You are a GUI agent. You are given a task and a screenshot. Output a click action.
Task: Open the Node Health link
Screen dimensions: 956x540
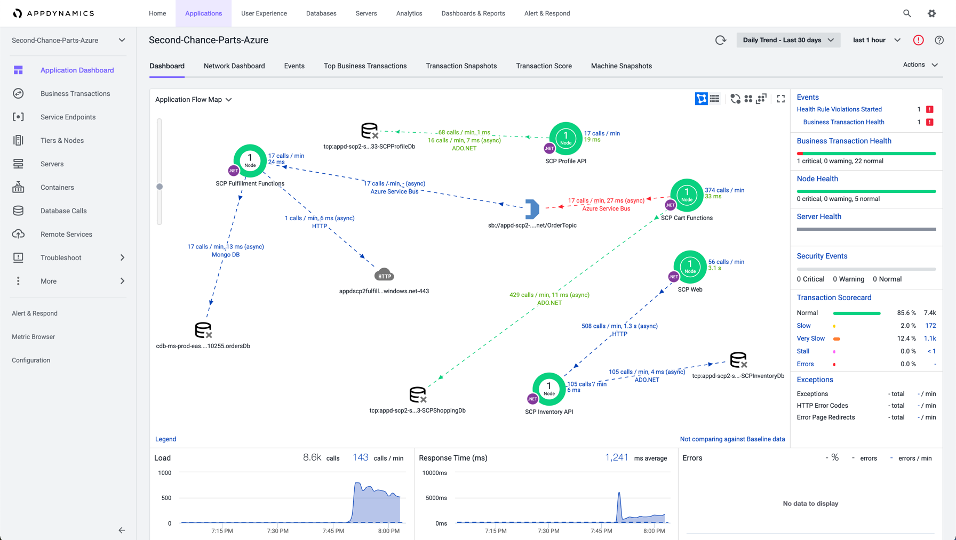[817, 179]
